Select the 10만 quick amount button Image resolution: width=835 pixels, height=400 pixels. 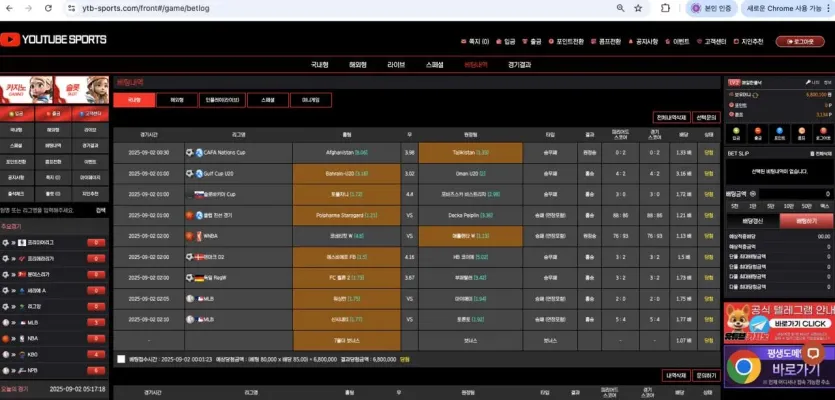pos(788,206)
